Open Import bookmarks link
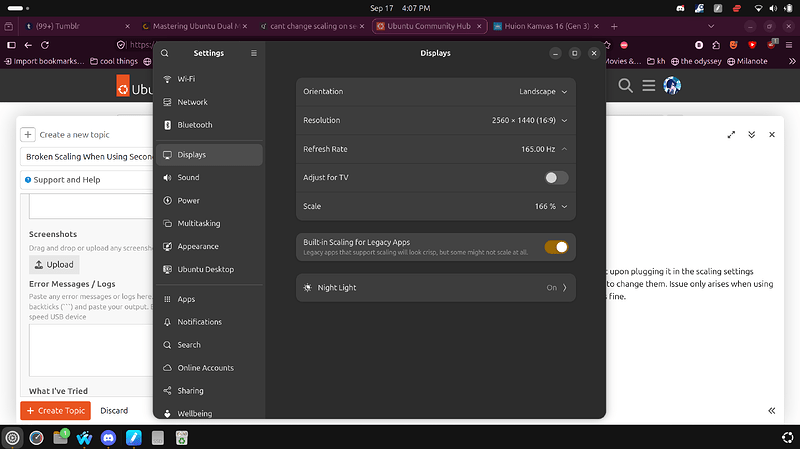This screenshot has height=449, width=800. click(x=44, y=61)
